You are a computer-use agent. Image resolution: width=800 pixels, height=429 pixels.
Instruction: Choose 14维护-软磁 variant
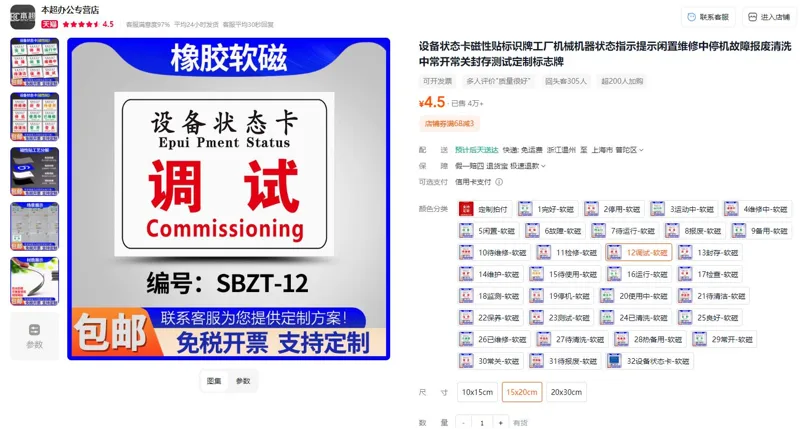(491, 274)
